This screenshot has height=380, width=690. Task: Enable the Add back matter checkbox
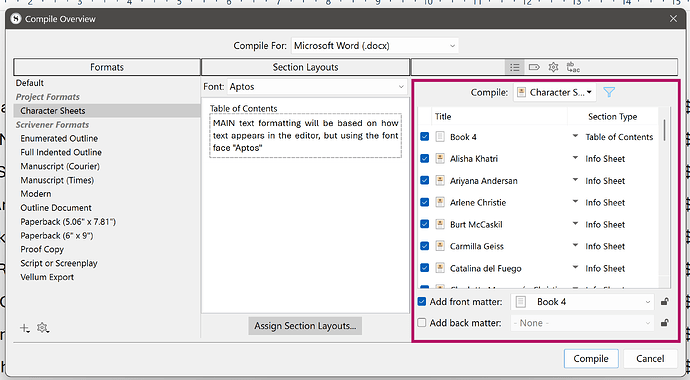[x=422, y=323]
